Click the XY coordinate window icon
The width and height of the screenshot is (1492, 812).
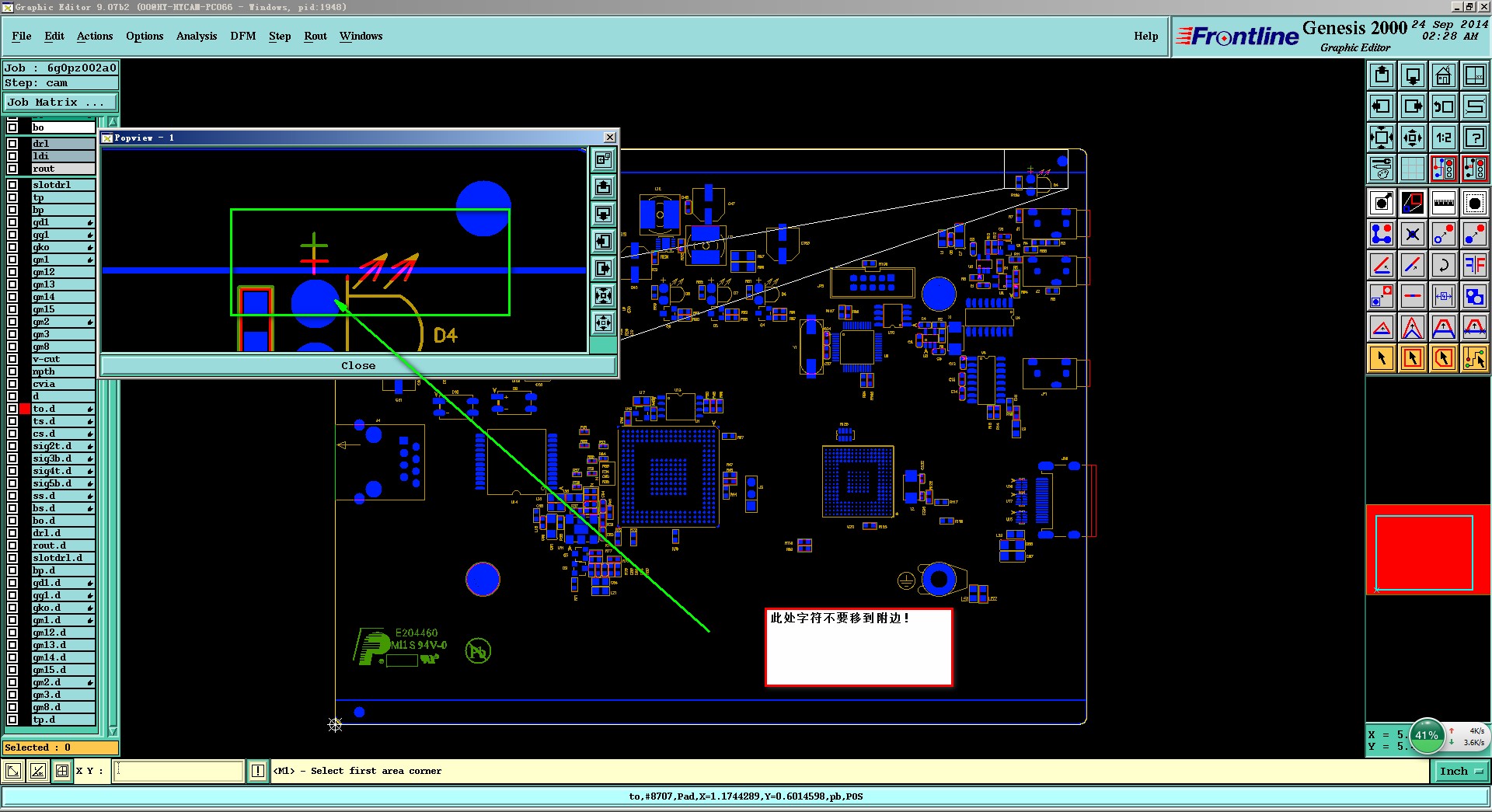coord(1474,75)
